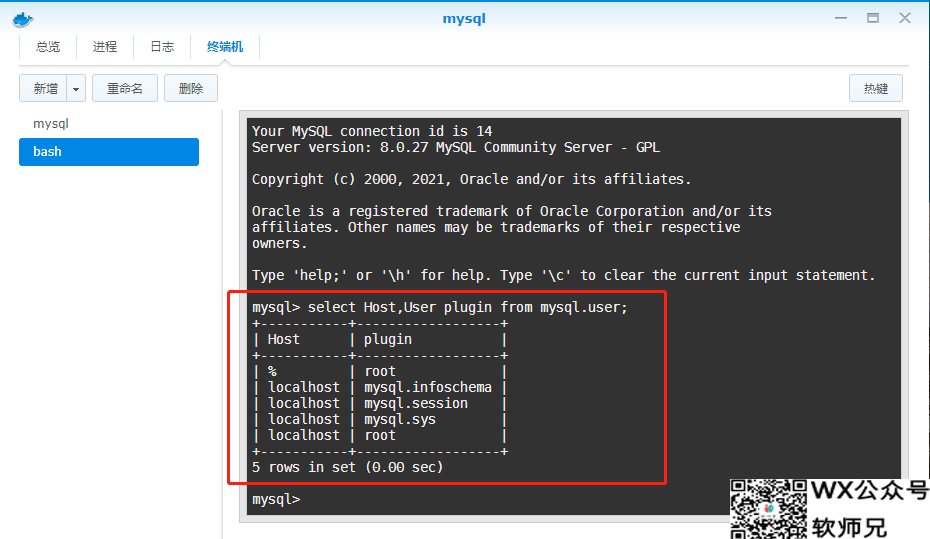Select the 终端机 tab
This screenshot has height=539, width=930.
[x=225, y=47]
